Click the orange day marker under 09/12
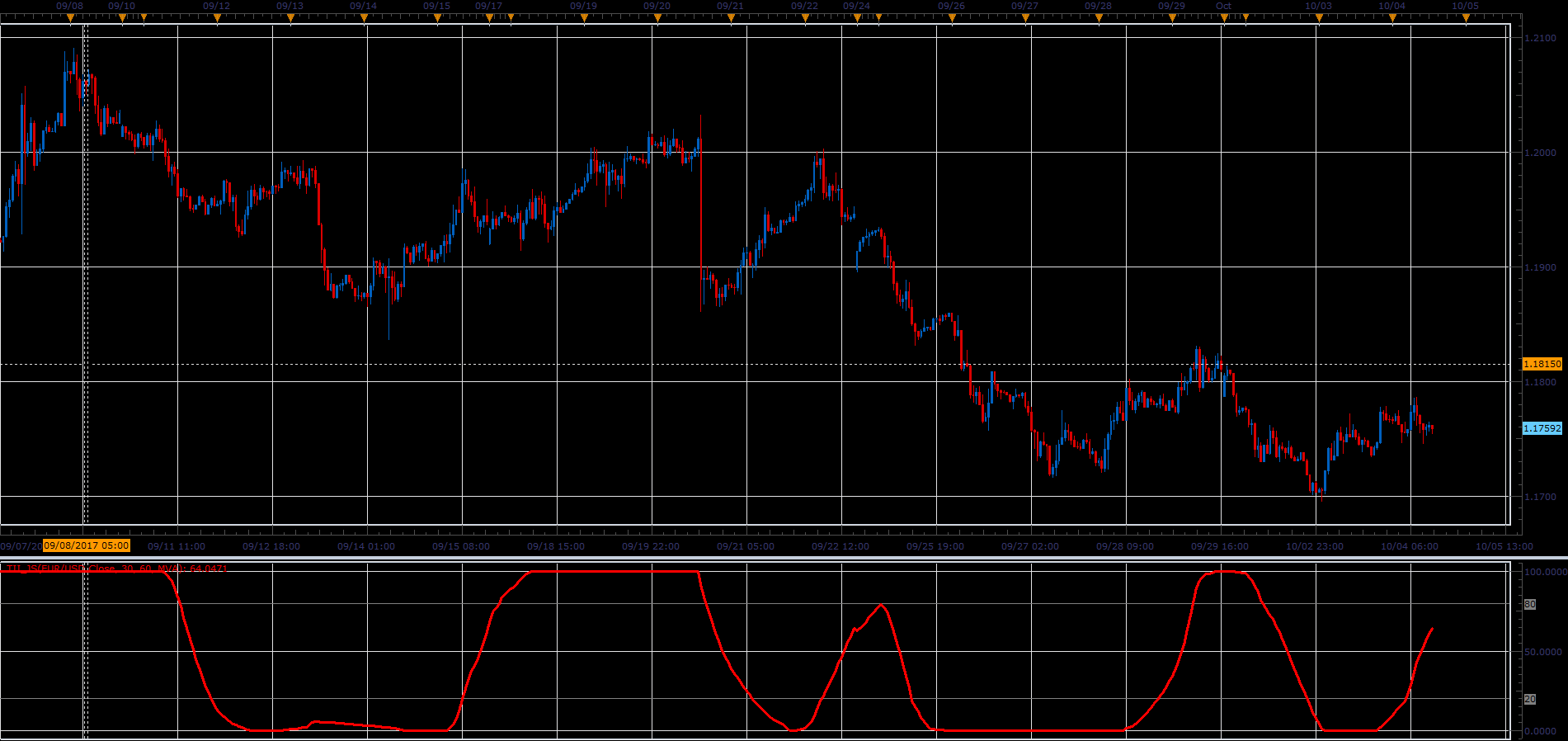Image resolution: width=1568 pixels, height=741 pixels. tap(217, 18)
